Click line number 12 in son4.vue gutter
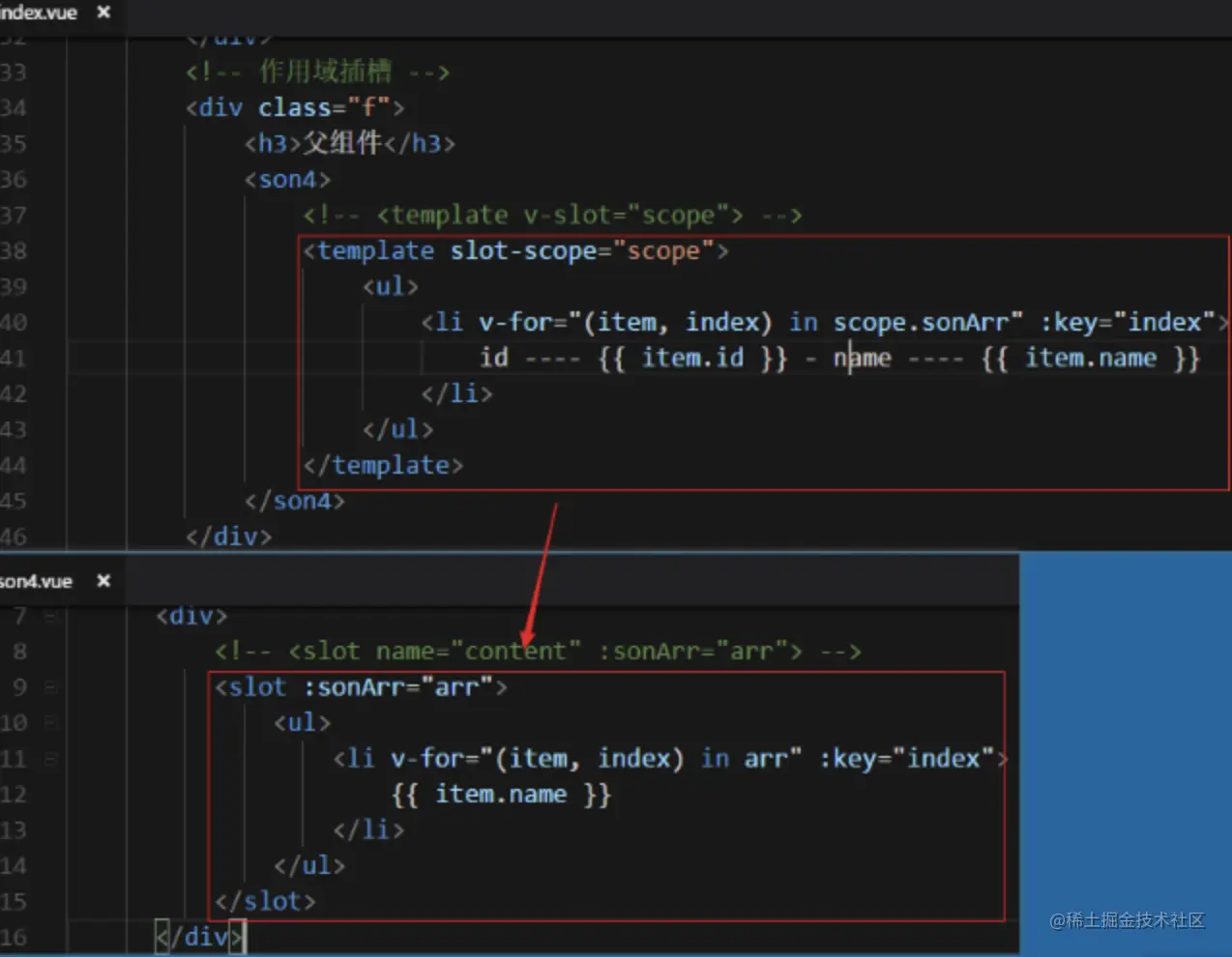The width and height of the screenshot is (1232, 957). [14, 795]
